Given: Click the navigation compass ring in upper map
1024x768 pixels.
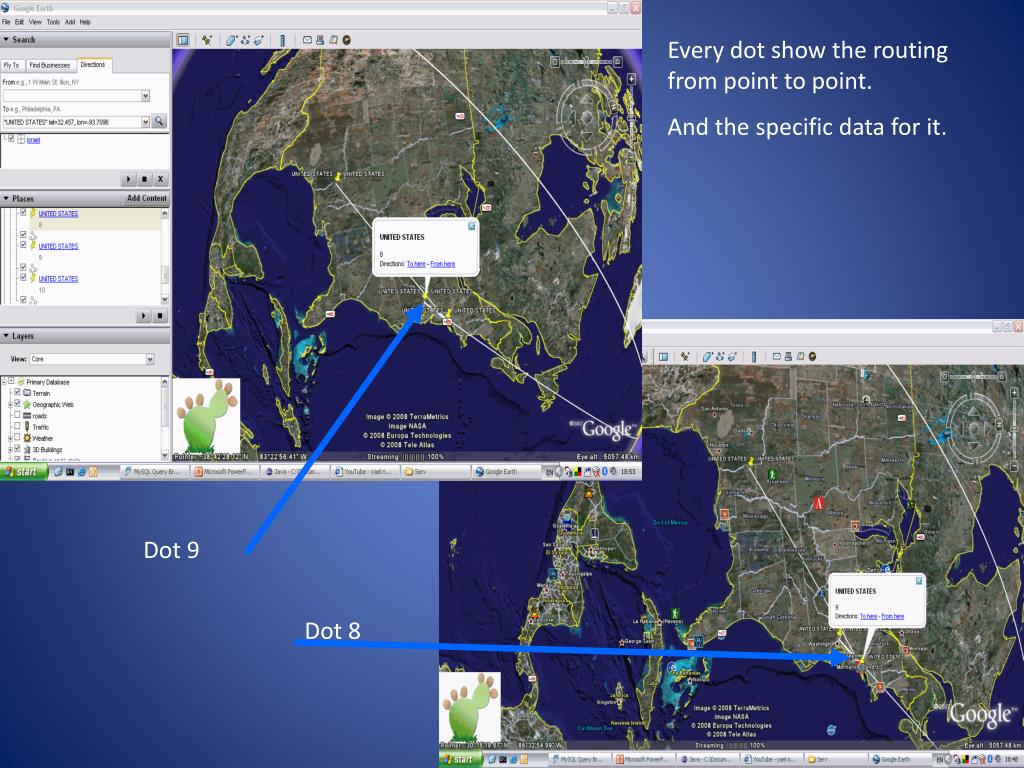Looking at the screenshot, I should pos(586,119).
